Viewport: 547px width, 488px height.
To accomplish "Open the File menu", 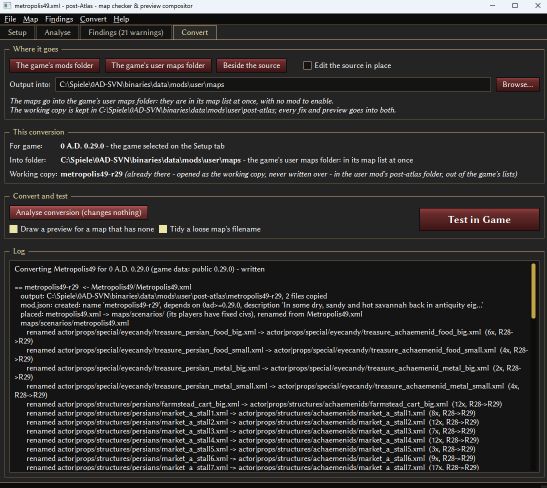I will 10,19.
